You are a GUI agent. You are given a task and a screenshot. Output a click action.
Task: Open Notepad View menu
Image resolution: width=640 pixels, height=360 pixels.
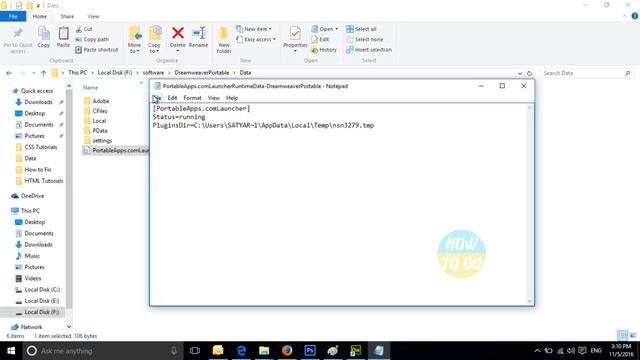click(213, 98)
